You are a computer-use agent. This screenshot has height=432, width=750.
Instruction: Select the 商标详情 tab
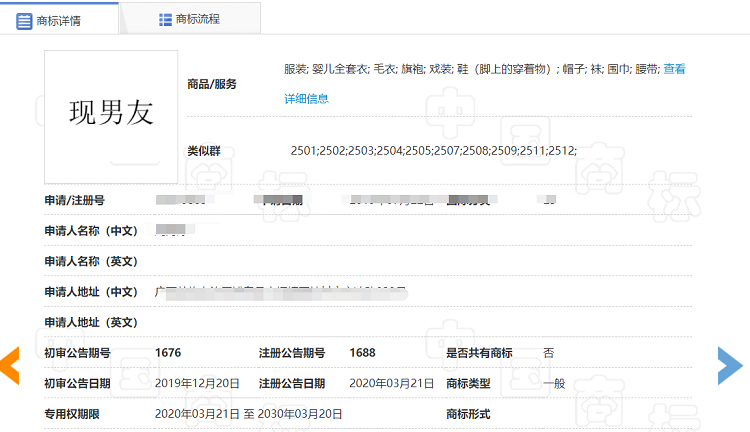pos(57,19)
